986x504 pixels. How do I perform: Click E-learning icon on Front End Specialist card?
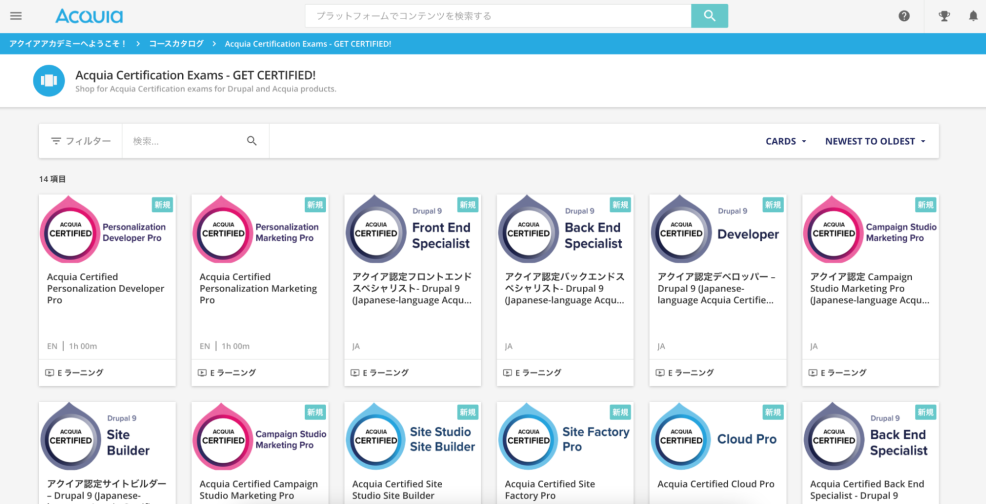click(355, 372)
